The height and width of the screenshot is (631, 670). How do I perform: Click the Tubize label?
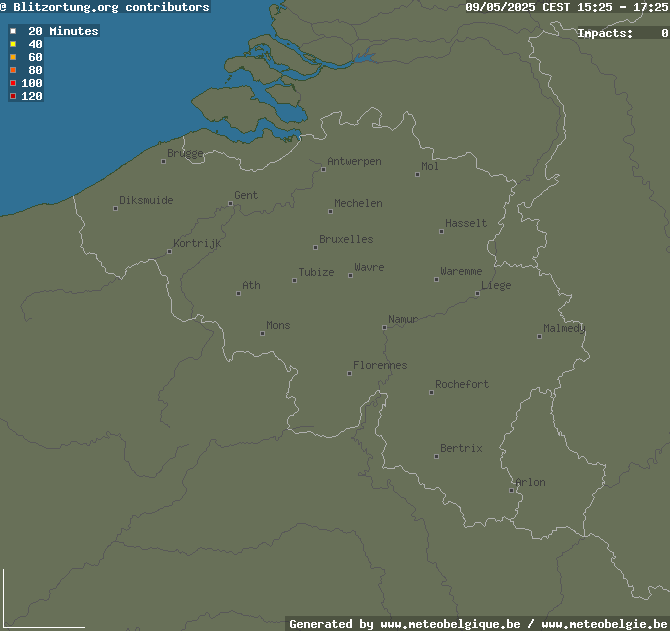(x=316, y=272)
